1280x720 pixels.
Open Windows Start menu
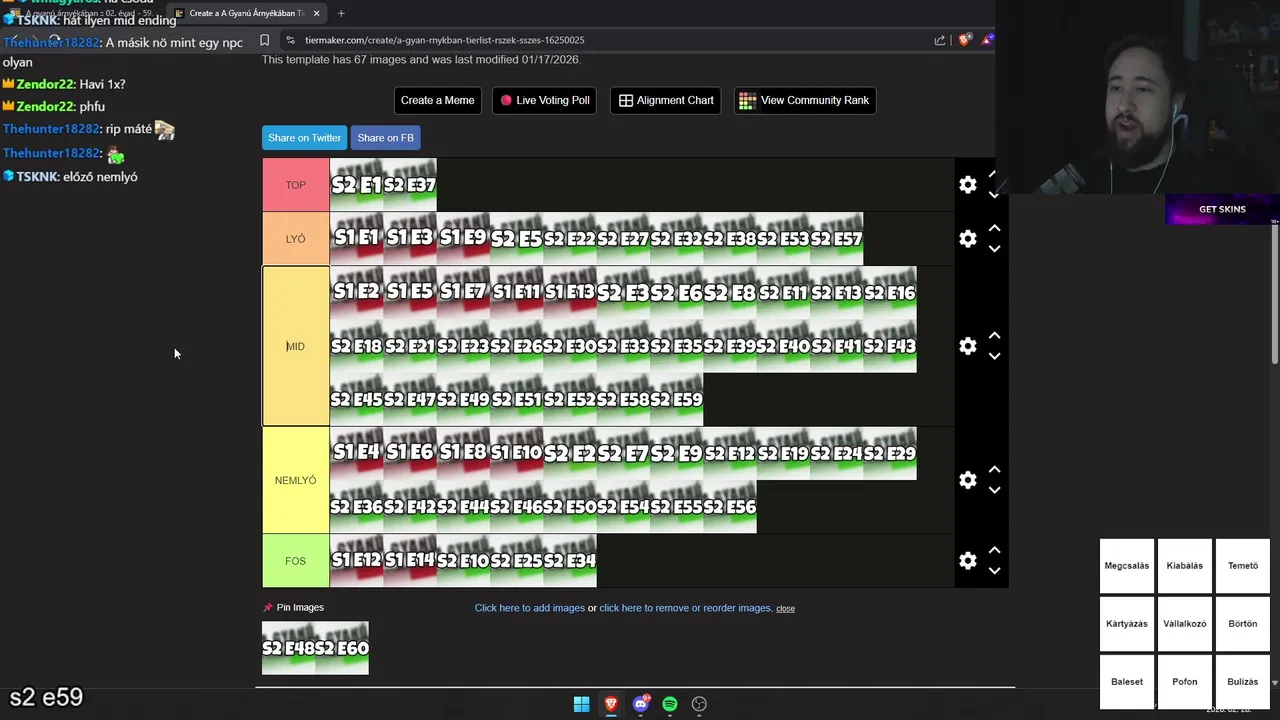click(x=581, y=704)
